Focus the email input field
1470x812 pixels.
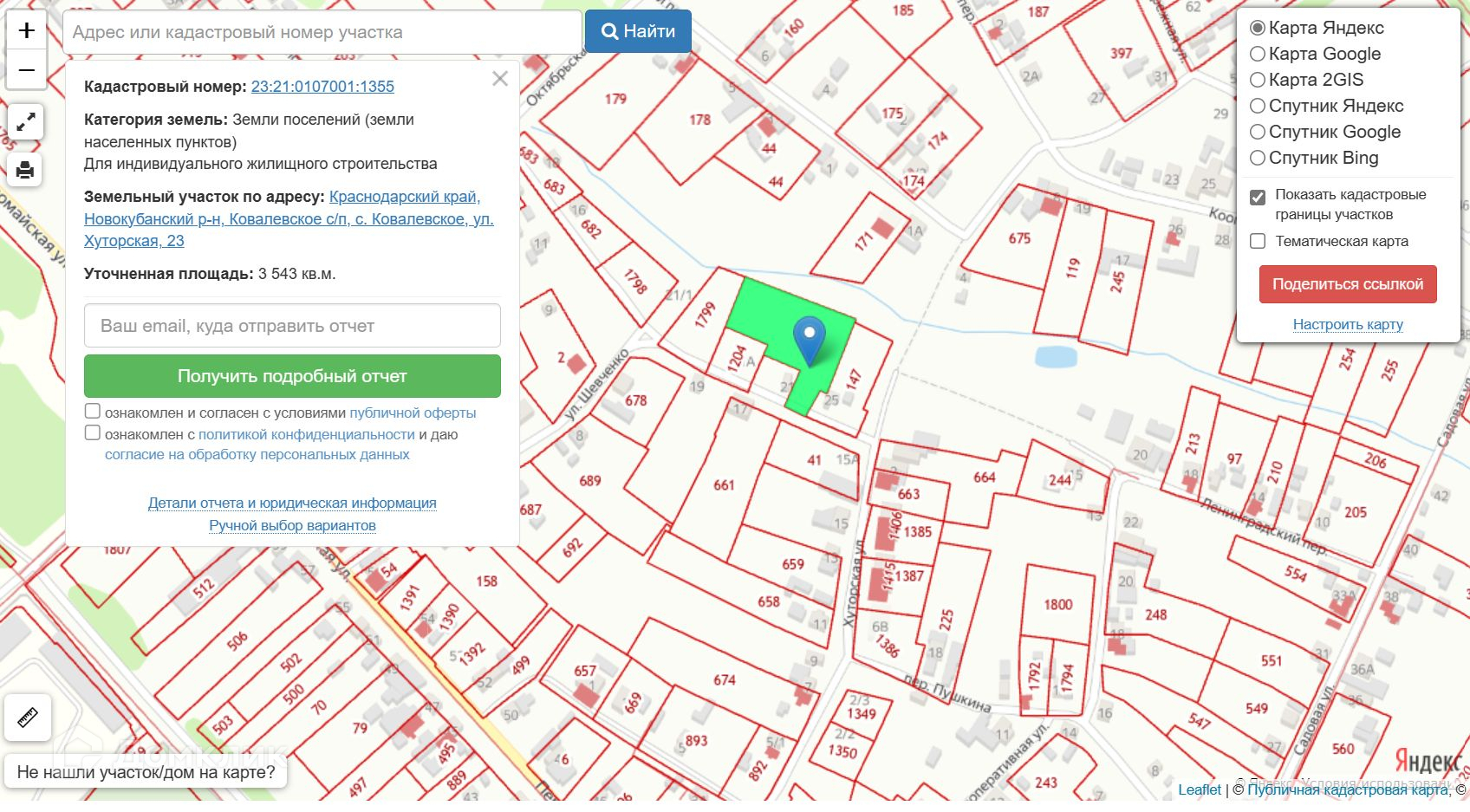coord(292,326)
